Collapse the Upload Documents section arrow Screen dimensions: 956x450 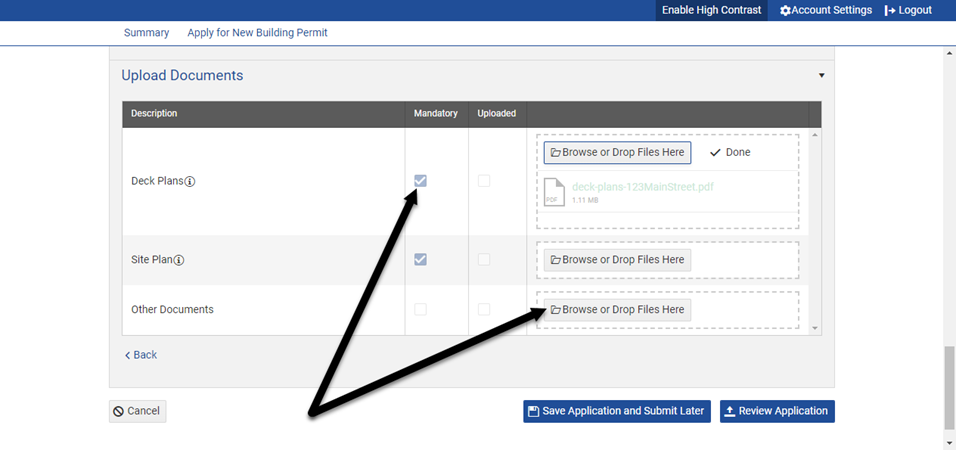point(822,76)
